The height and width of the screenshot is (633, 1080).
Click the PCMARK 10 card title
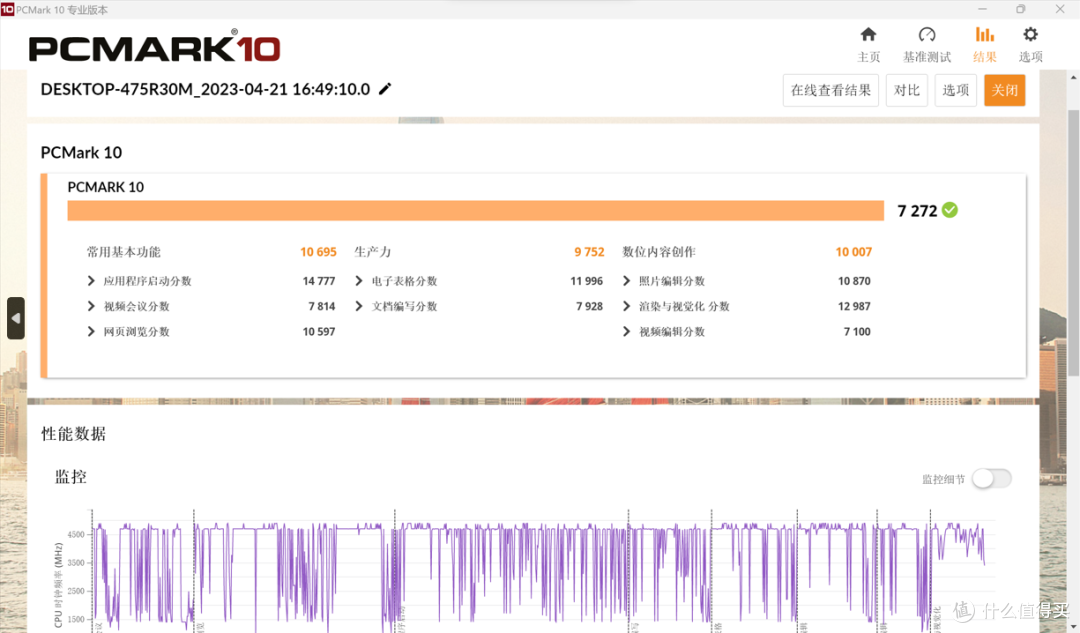tap(105, 187)
